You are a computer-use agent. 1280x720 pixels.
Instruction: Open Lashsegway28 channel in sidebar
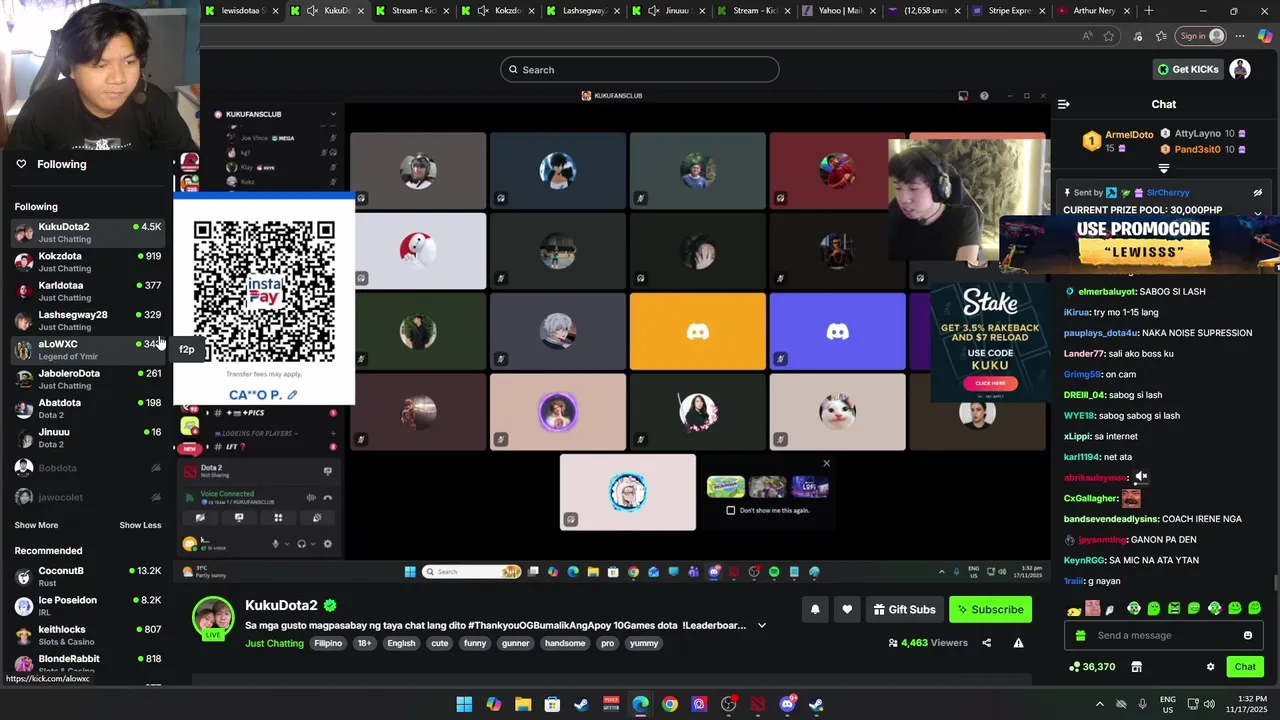[x=87, y=320]
